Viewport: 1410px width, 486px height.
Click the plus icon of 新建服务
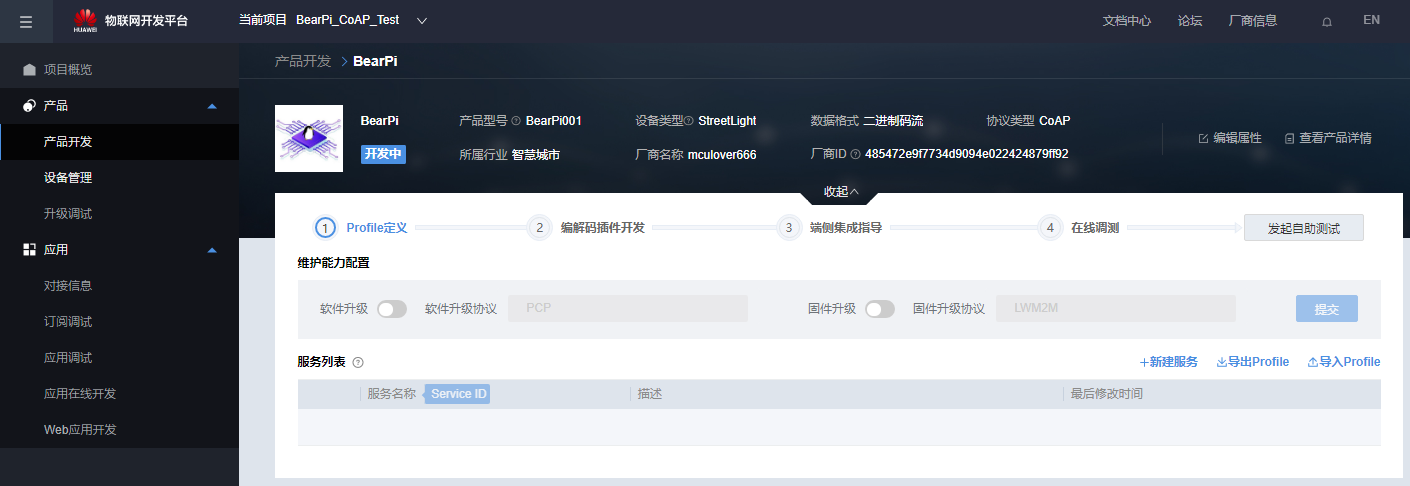pos(1144,362)
